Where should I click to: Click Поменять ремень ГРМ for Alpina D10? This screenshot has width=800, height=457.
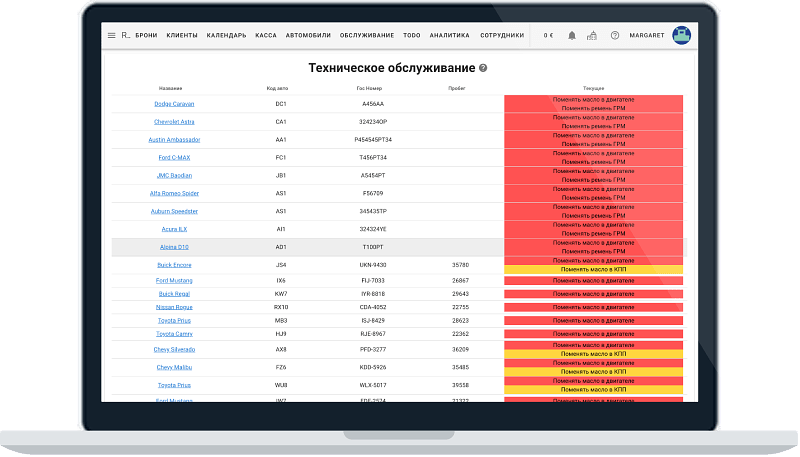pos(593,251)
